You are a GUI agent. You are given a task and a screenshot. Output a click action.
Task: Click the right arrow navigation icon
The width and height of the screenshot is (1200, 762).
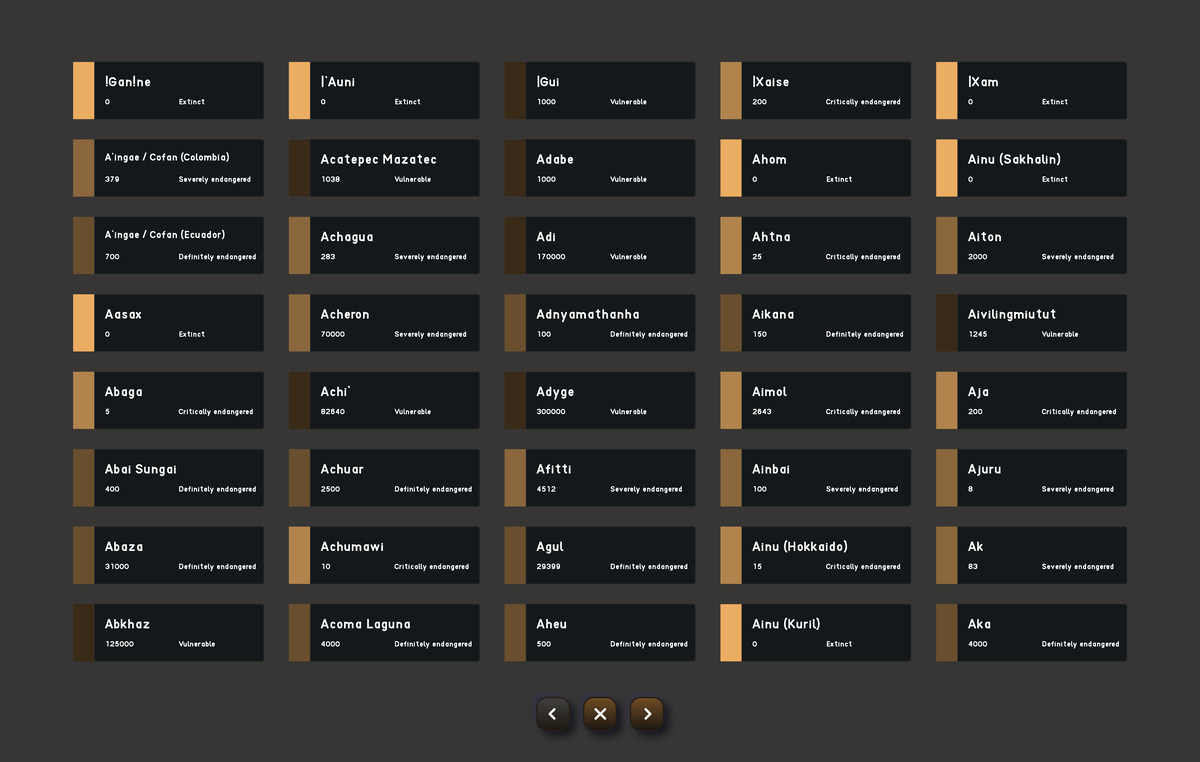(647, 714)
